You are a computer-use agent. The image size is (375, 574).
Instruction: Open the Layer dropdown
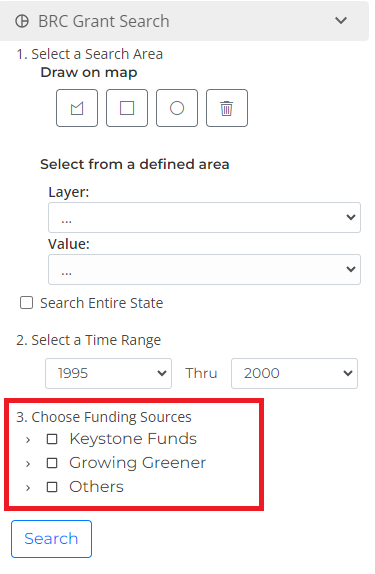[x=204, y=217]
